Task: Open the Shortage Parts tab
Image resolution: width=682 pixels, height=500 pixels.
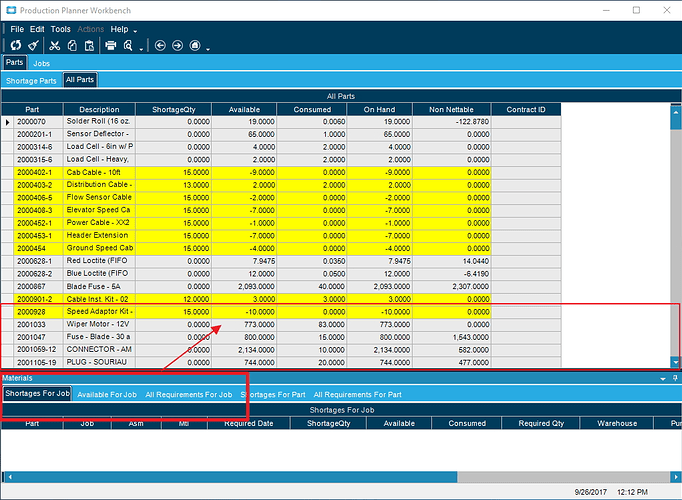Action: click(31, 81)
